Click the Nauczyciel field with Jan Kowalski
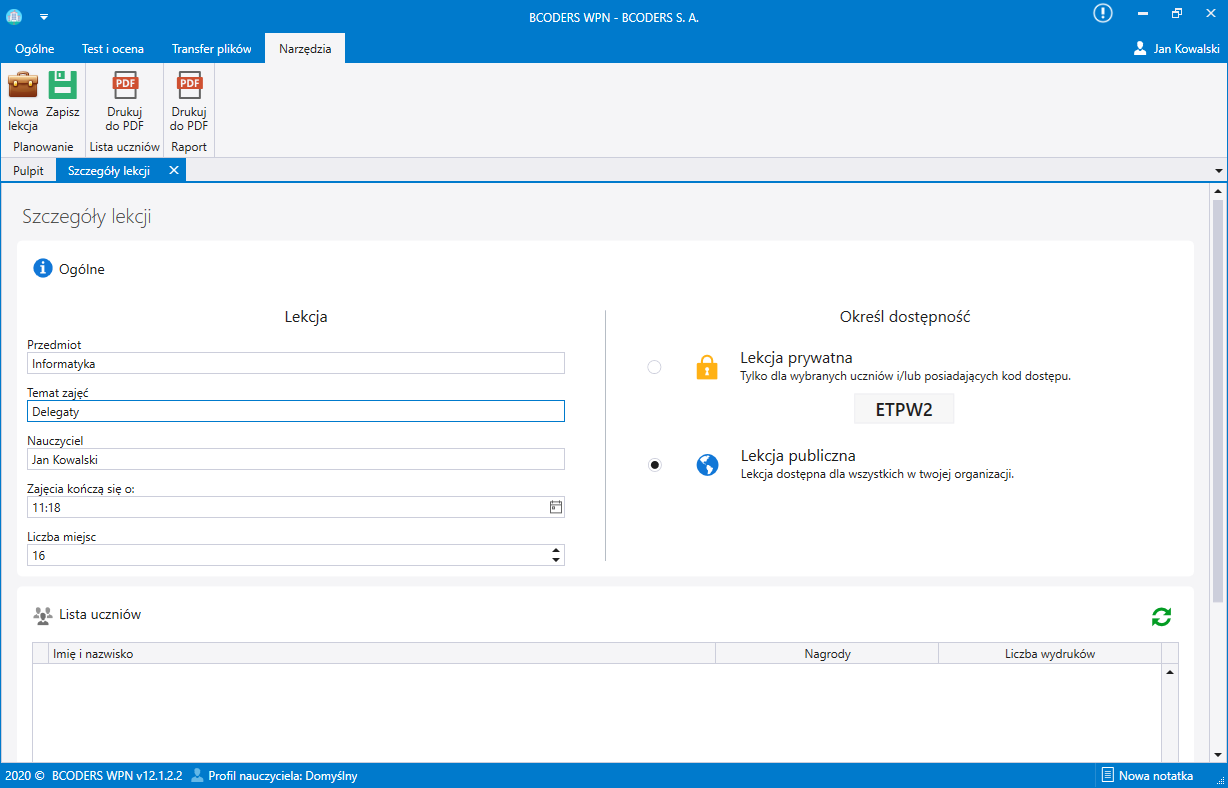This screenshot has width=1228, height=788. coord(296,459)
